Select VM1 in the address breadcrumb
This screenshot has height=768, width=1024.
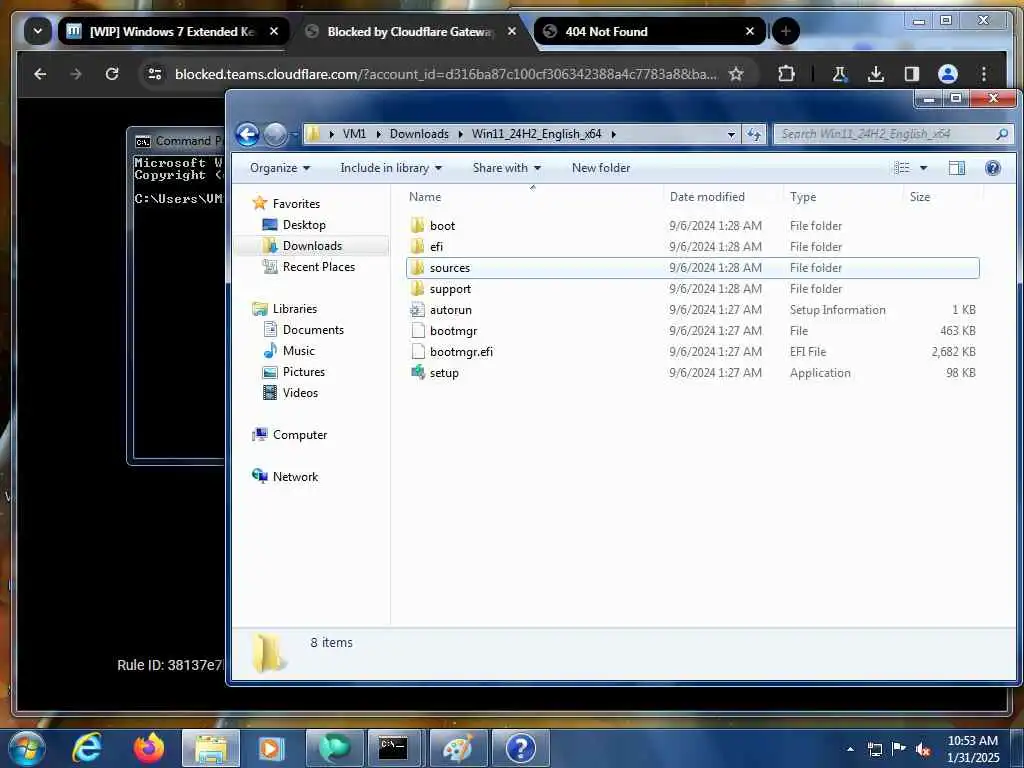coord(354,134)
